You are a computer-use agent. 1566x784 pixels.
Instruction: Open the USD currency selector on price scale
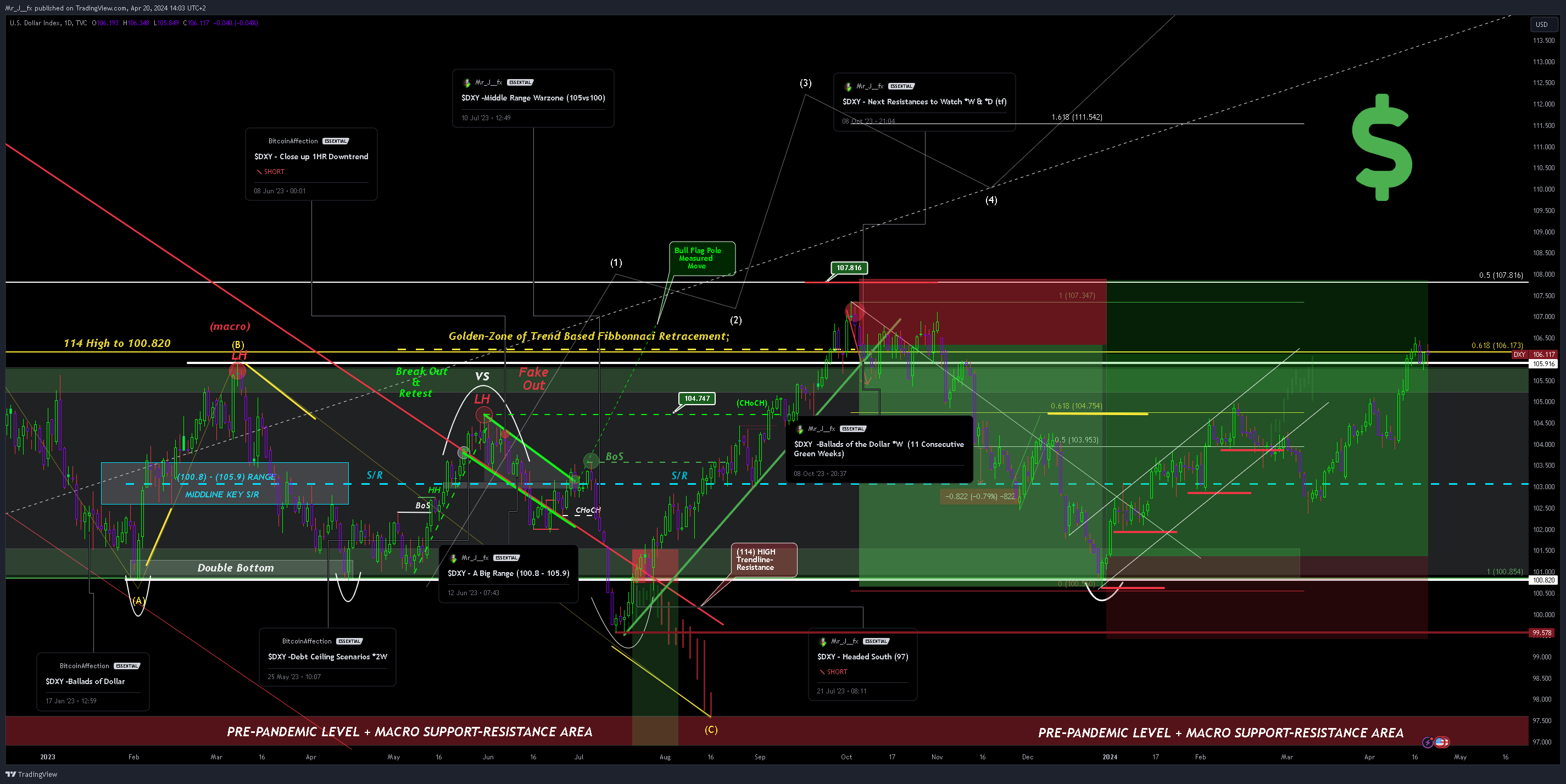click(1545, 24)
